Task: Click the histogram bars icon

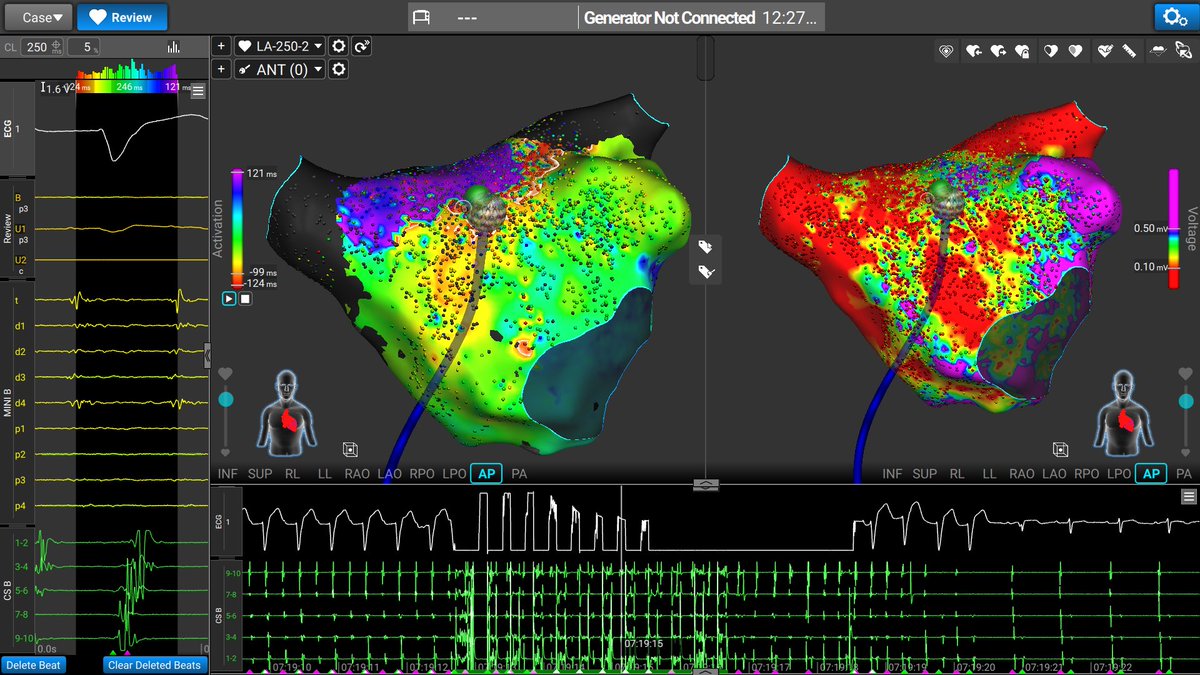Action: tap(174, 47)
